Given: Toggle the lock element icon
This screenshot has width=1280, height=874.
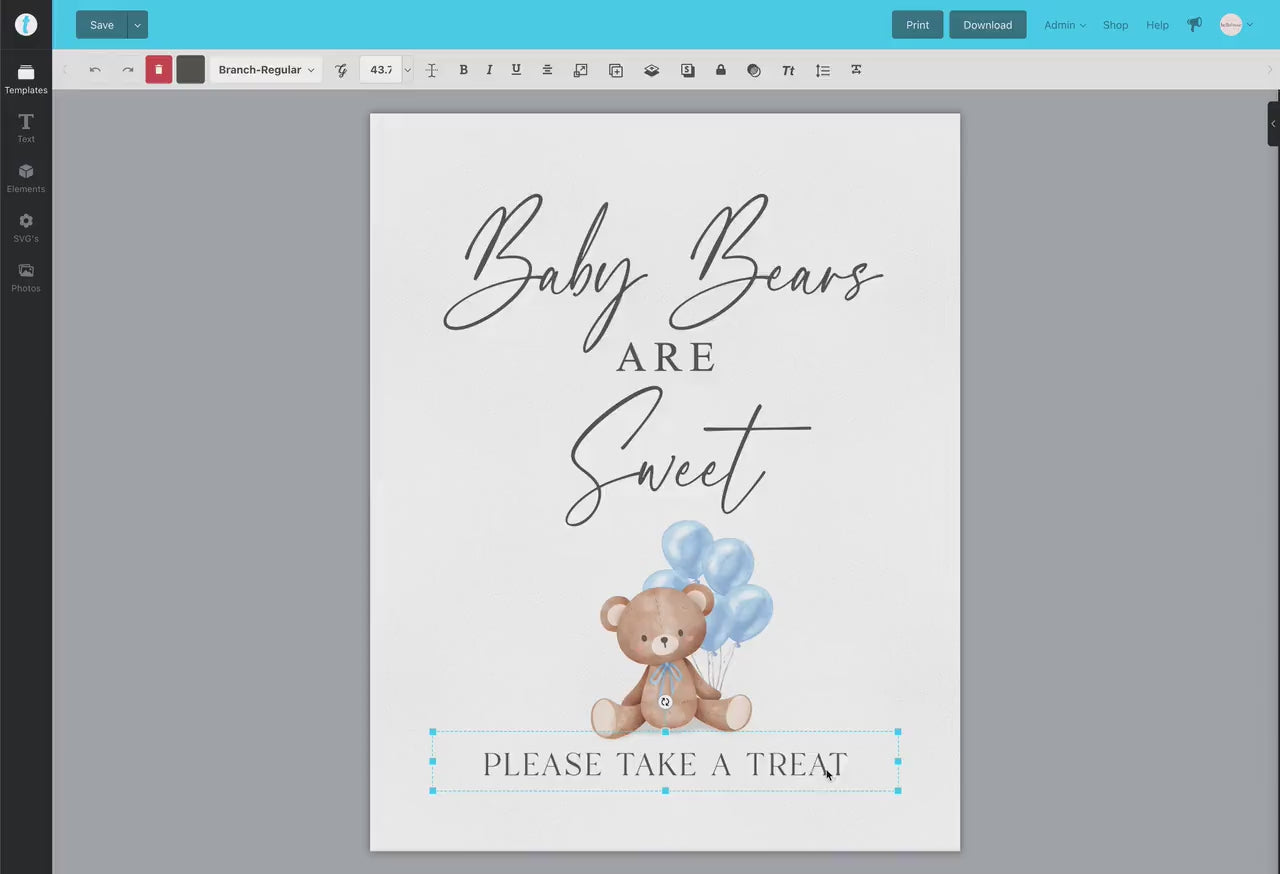Looking at the screenshot, I should pos(721,70).
